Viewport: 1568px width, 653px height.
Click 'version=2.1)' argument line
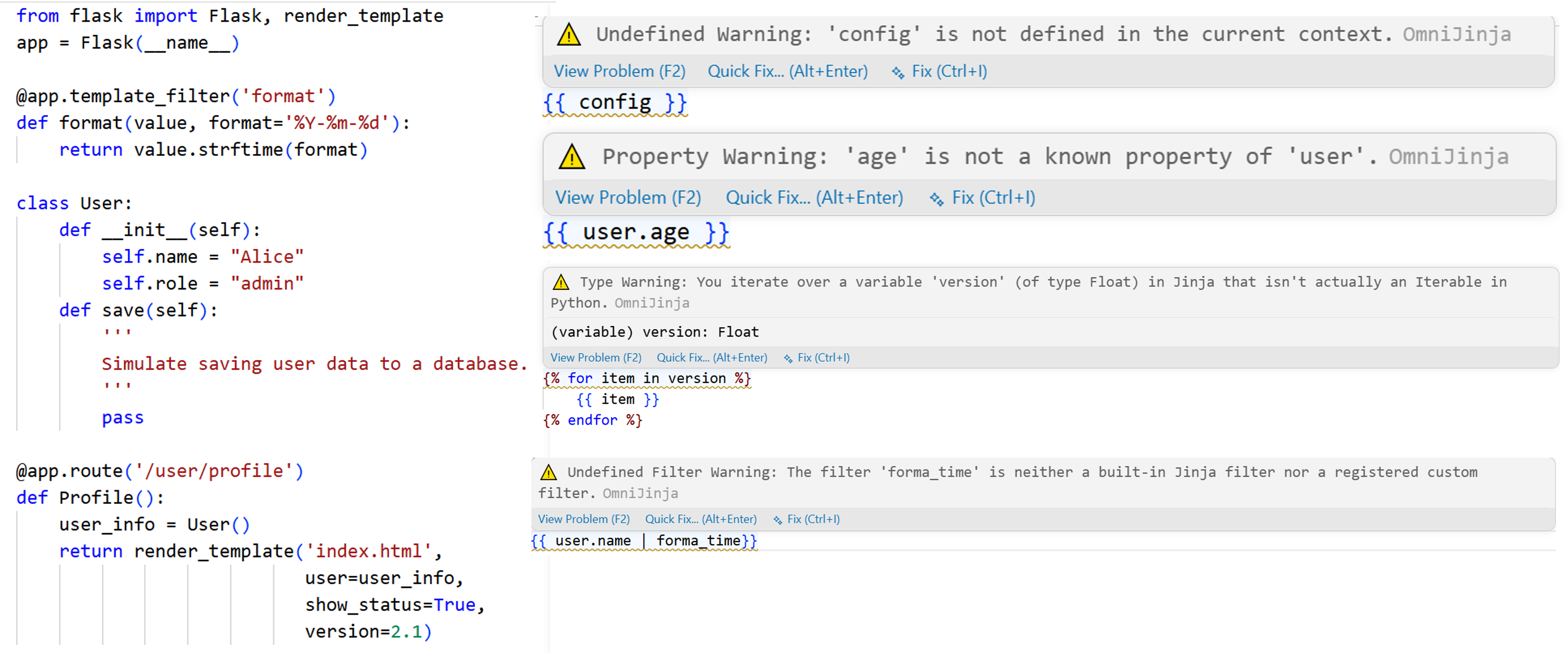pos(368,632)
